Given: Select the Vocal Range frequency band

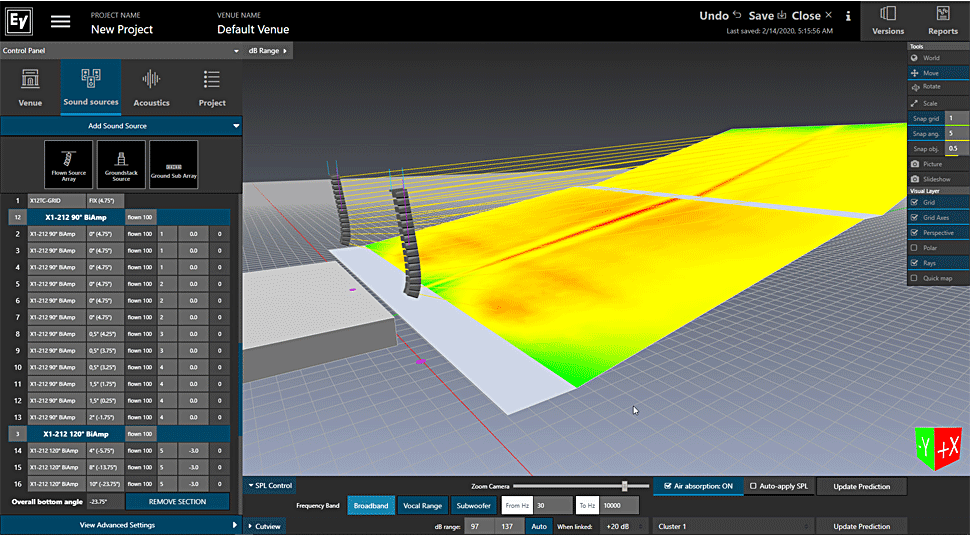Looking at the screenshot, I should [423, 505].
